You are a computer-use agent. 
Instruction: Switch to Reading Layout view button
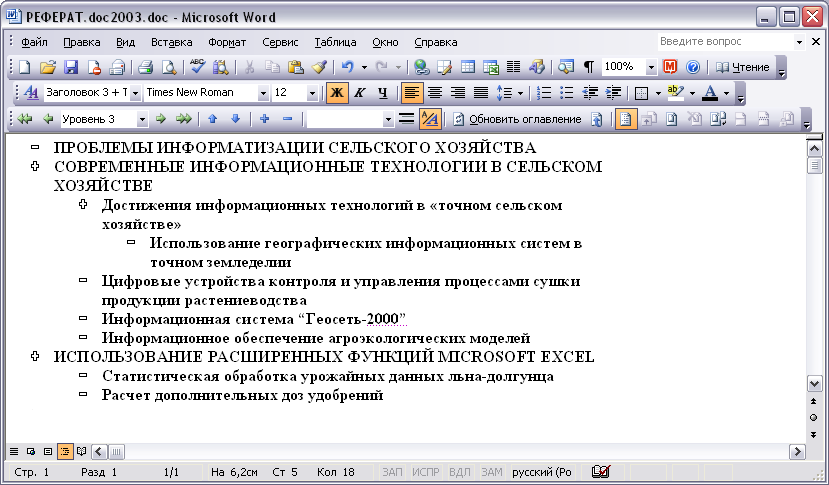pyautogui.click(x=81, y=451)
